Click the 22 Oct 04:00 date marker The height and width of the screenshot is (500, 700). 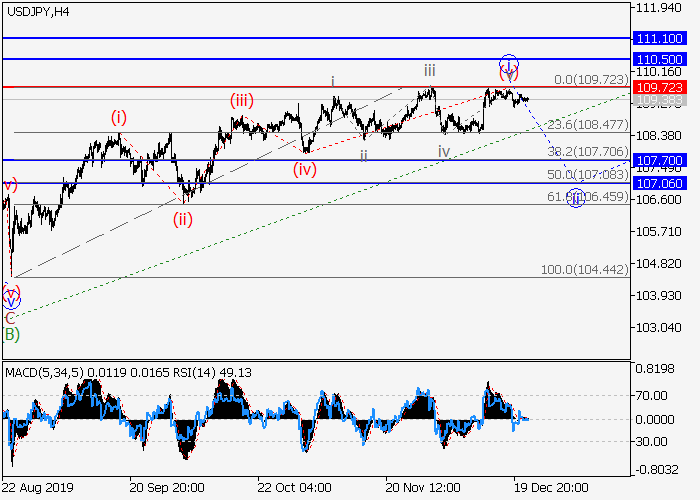coord(294,490)
